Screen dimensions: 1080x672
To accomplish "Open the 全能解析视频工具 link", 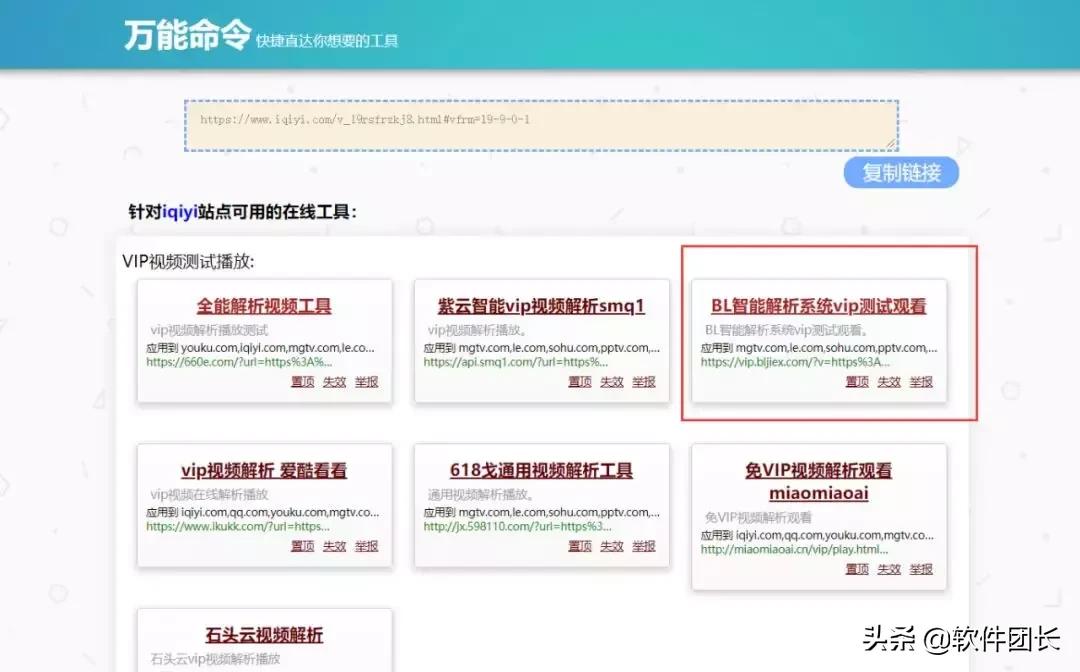I will click(262, 307).
